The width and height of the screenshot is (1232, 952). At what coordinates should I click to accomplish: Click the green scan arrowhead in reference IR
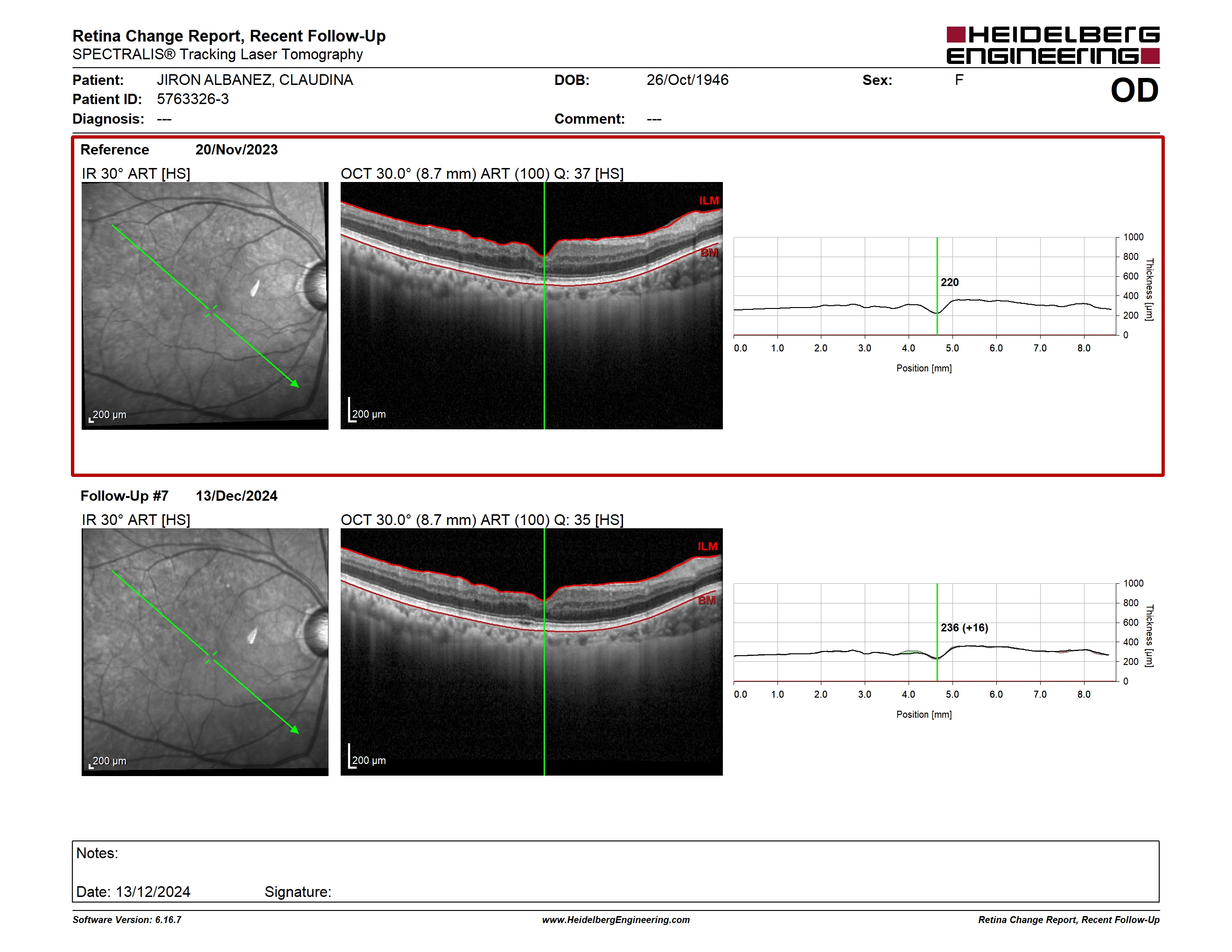click(294, 384)
